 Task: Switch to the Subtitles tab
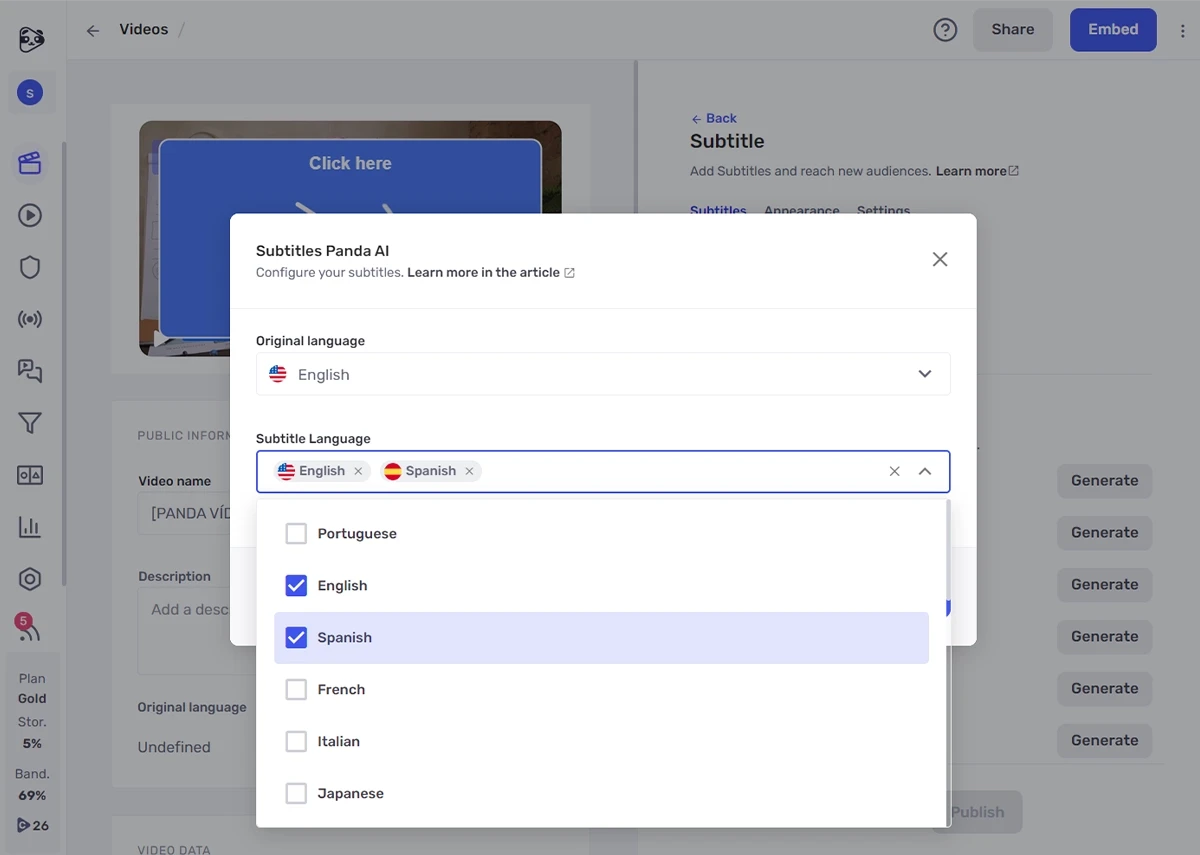[718, 211]
